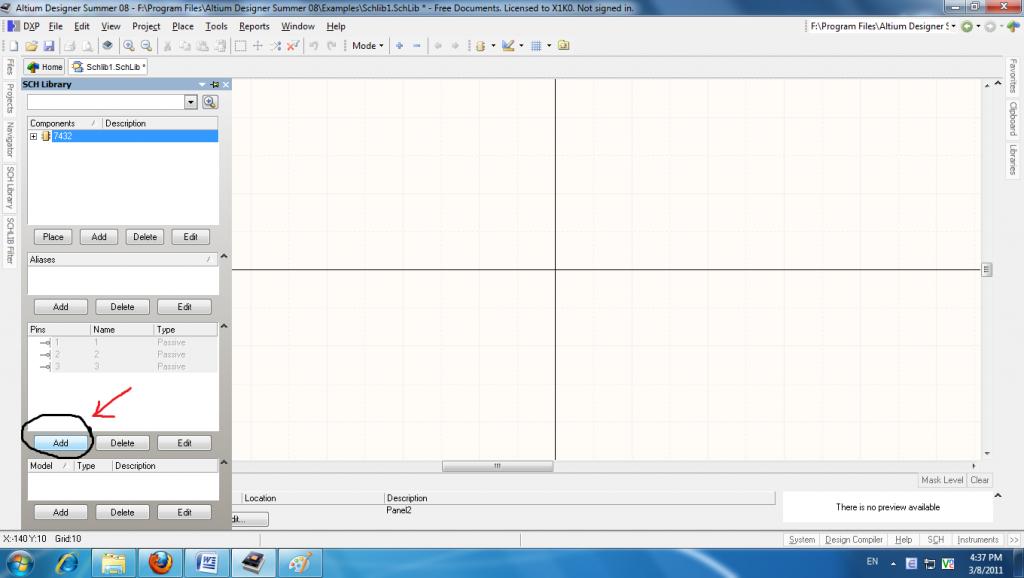Click Edit button under Aliases list

point(184,307)
